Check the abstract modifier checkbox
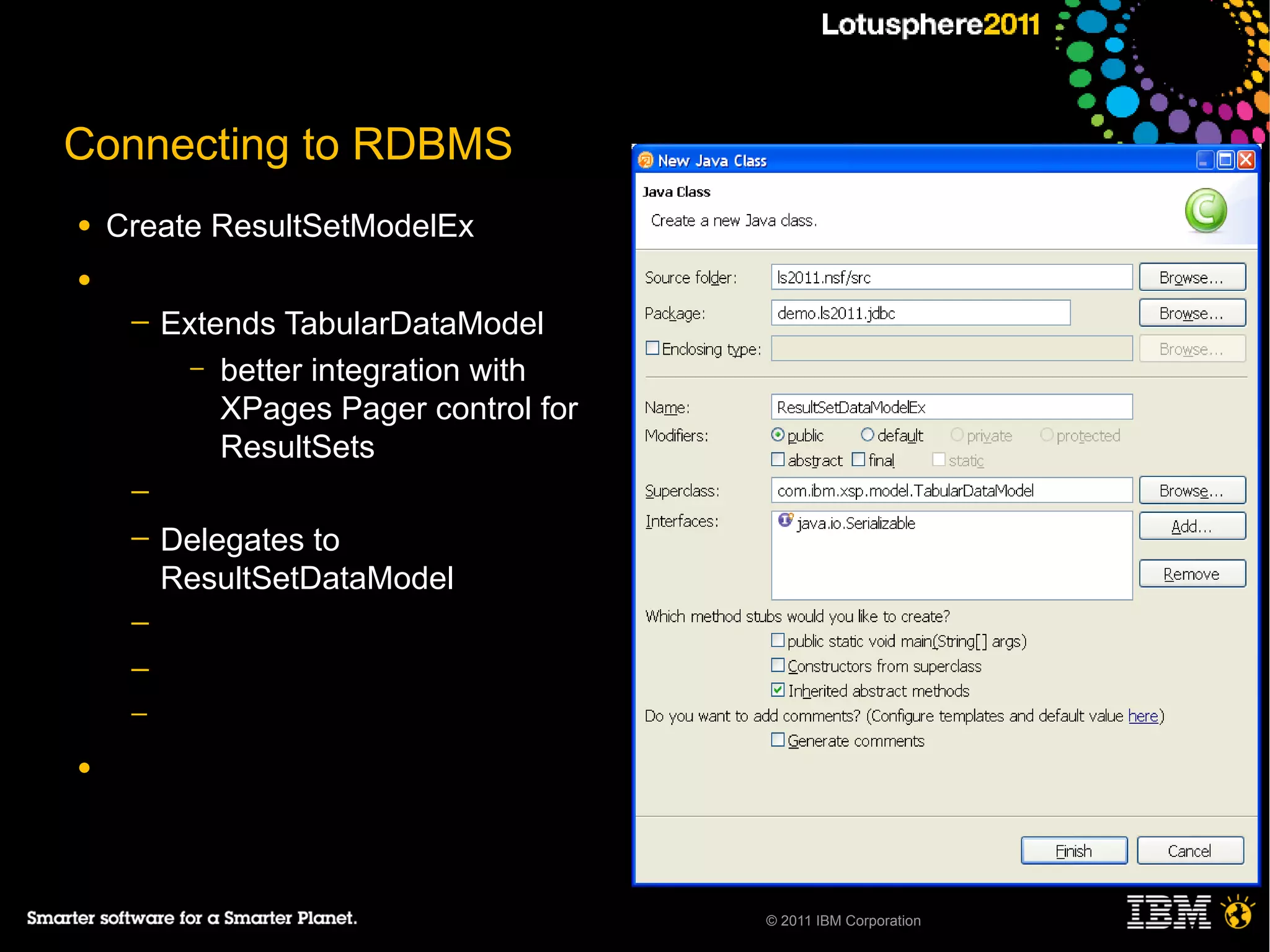1270x952 pixels. pyautogui.click(x=778, y=460)
